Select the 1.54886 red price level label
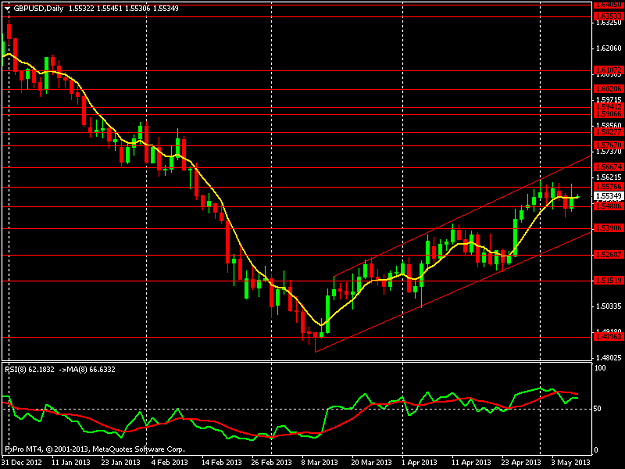 click(608, 206)
